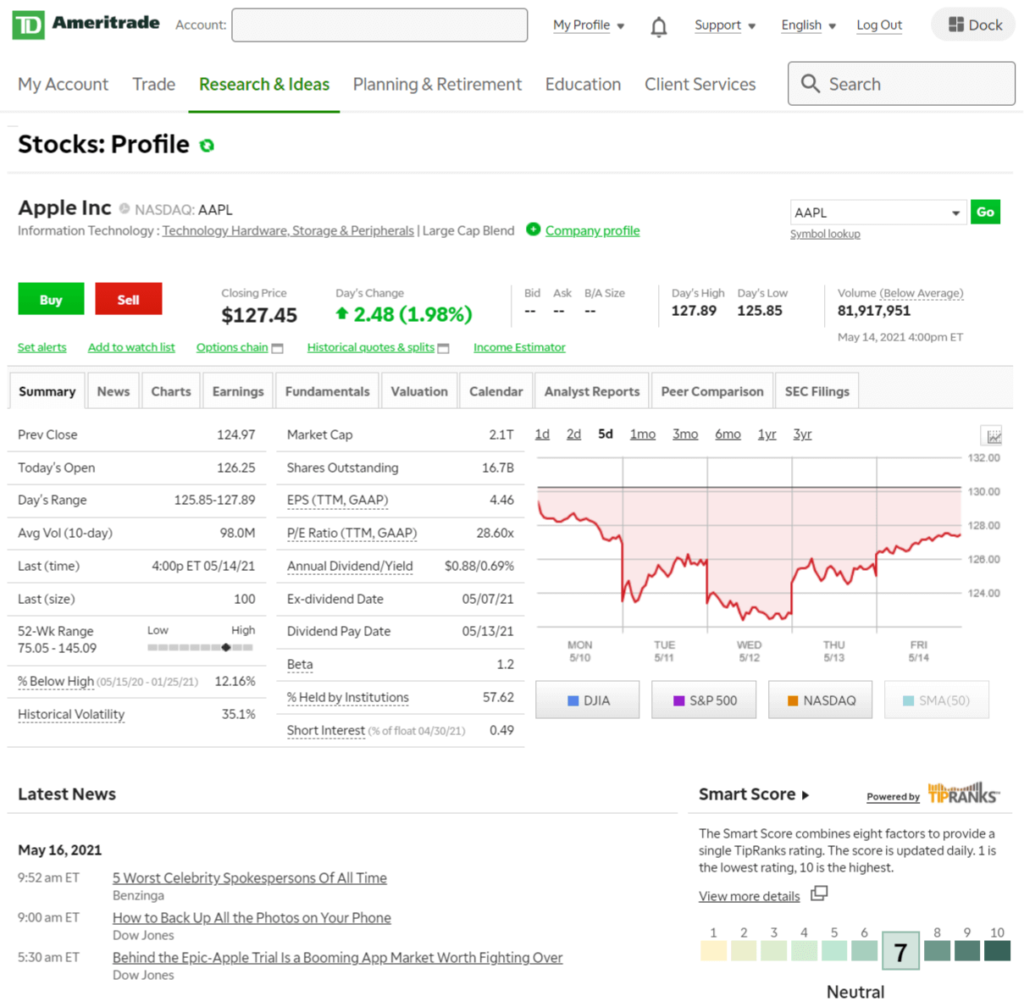Switch to the Earnings tab
This screenshot has width=1024, height=1007.
pyautogui.click(x=238, y=391)
